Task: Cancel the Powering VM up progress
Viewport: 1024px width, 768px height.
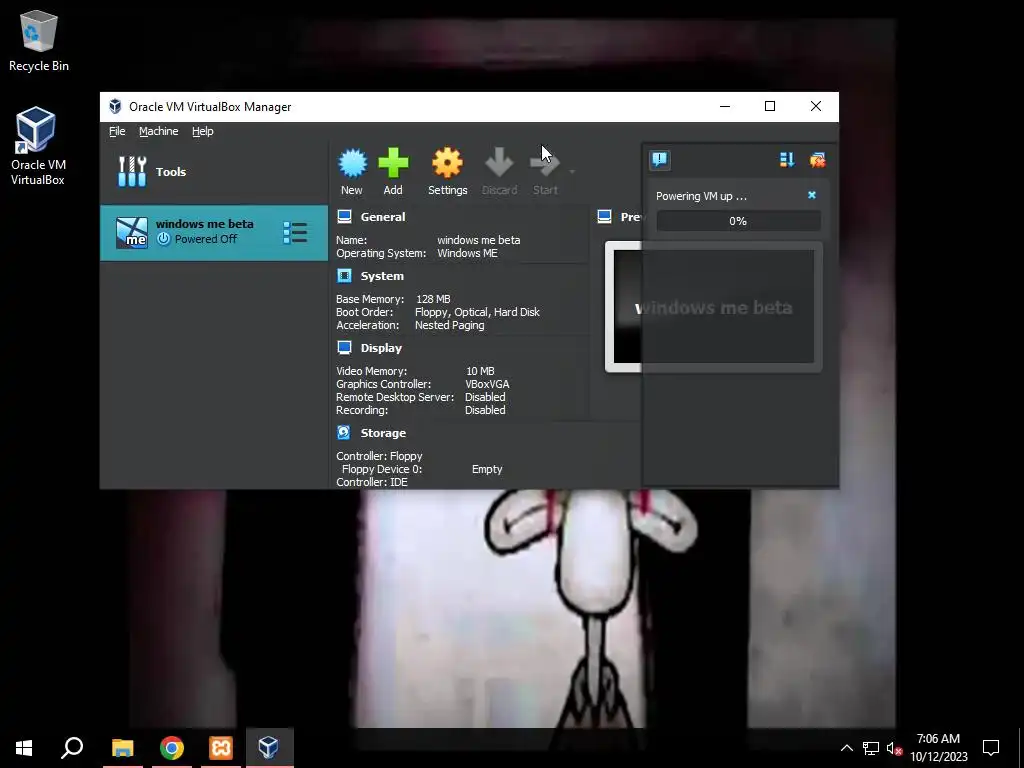Action: pos(812,195)
